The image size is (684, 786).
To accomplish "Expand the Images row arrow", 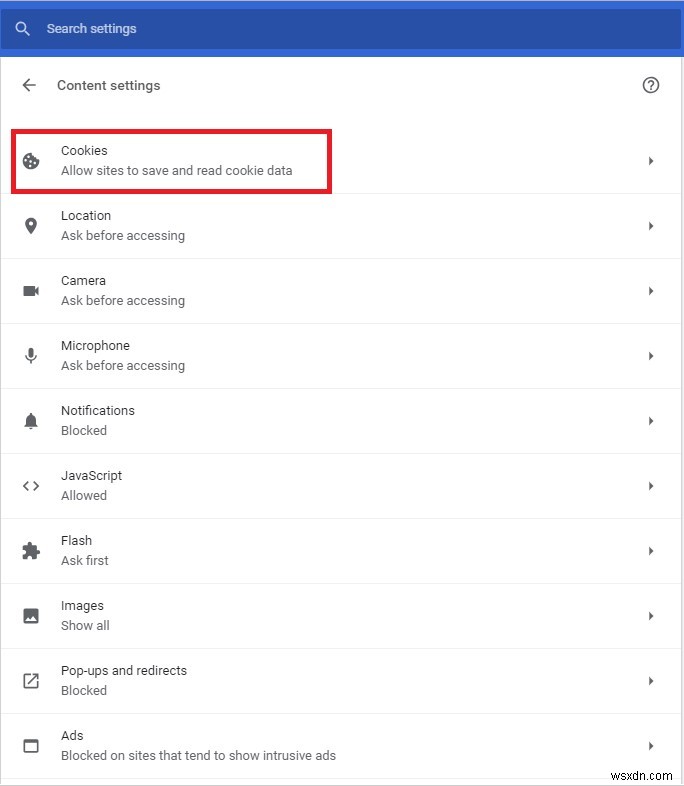I will [650, 616].
